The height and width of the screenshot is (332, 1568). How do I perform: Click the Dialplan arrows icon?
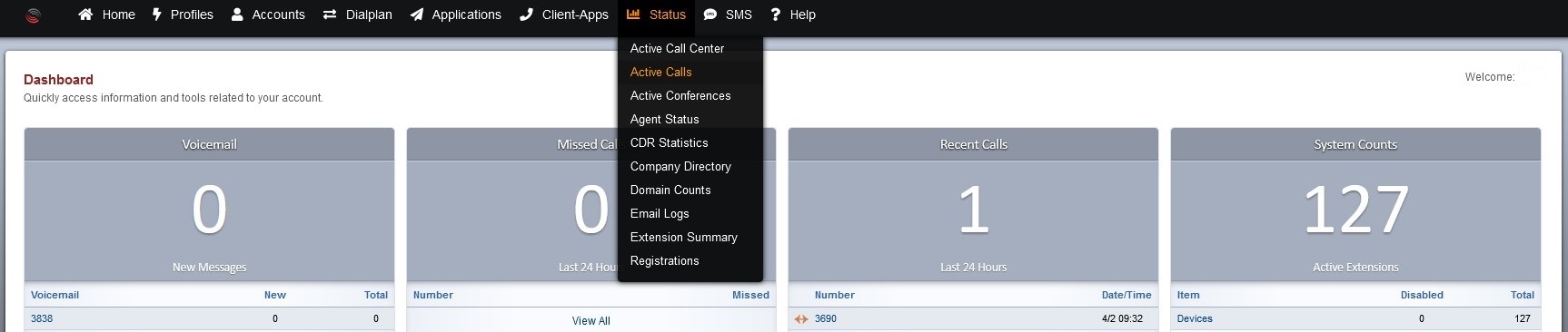[330, 15]
